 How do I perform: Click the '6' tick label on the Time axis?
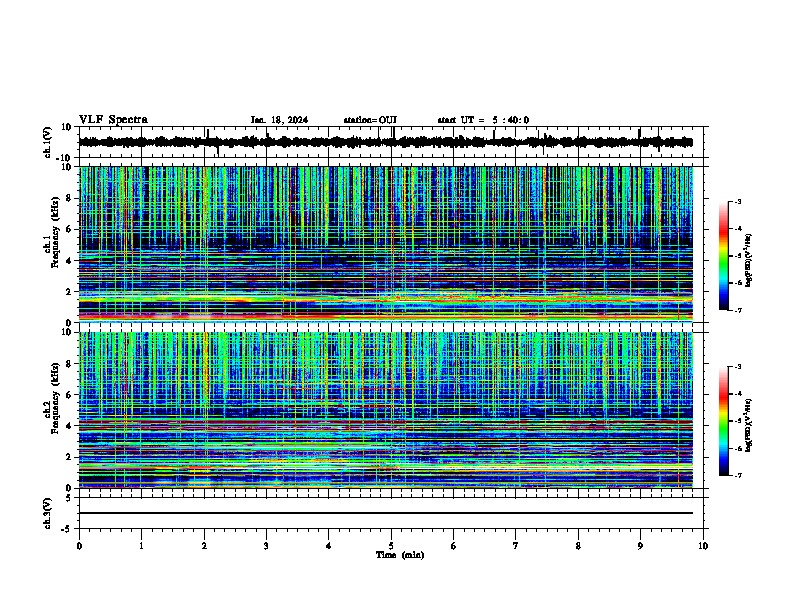454,546
